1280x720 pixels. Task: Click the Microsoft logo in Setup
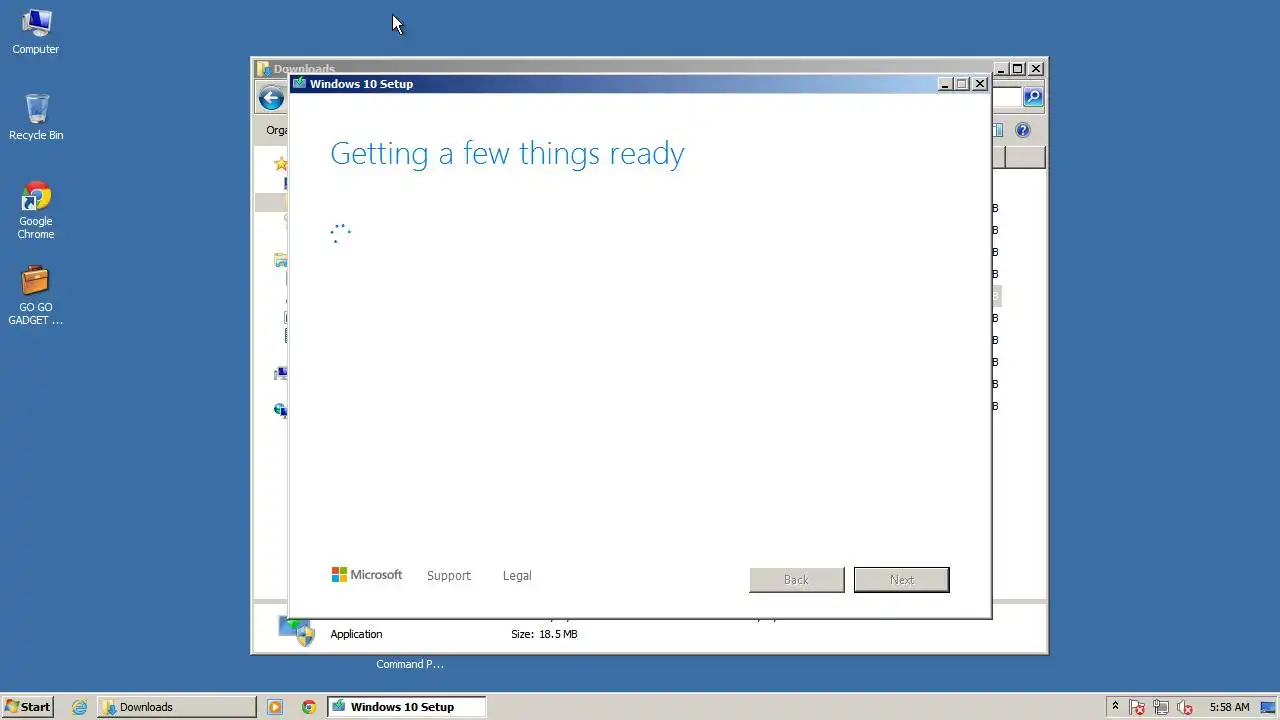pos(367,575)
